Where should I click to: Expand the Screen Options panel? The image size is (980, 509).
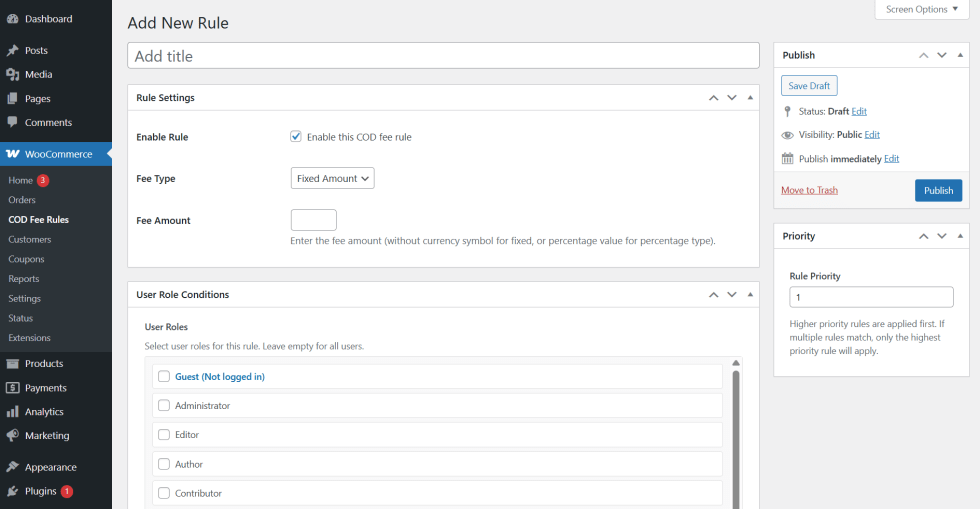921,10
